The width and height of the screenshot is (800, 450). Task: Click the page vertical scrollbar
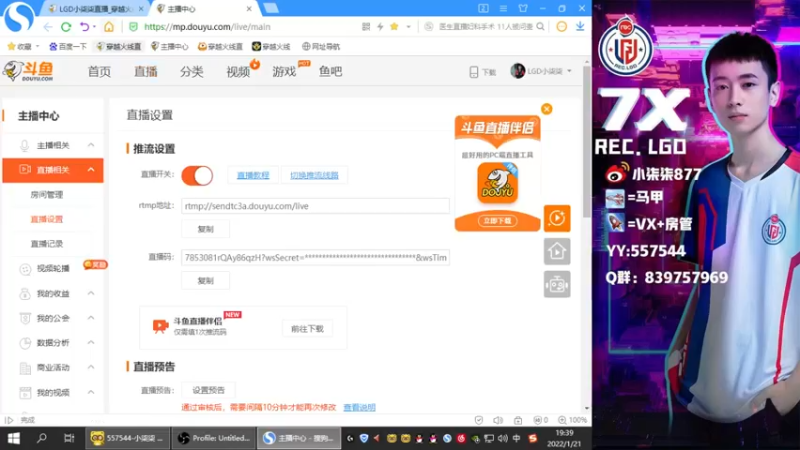tap(587, 140)
